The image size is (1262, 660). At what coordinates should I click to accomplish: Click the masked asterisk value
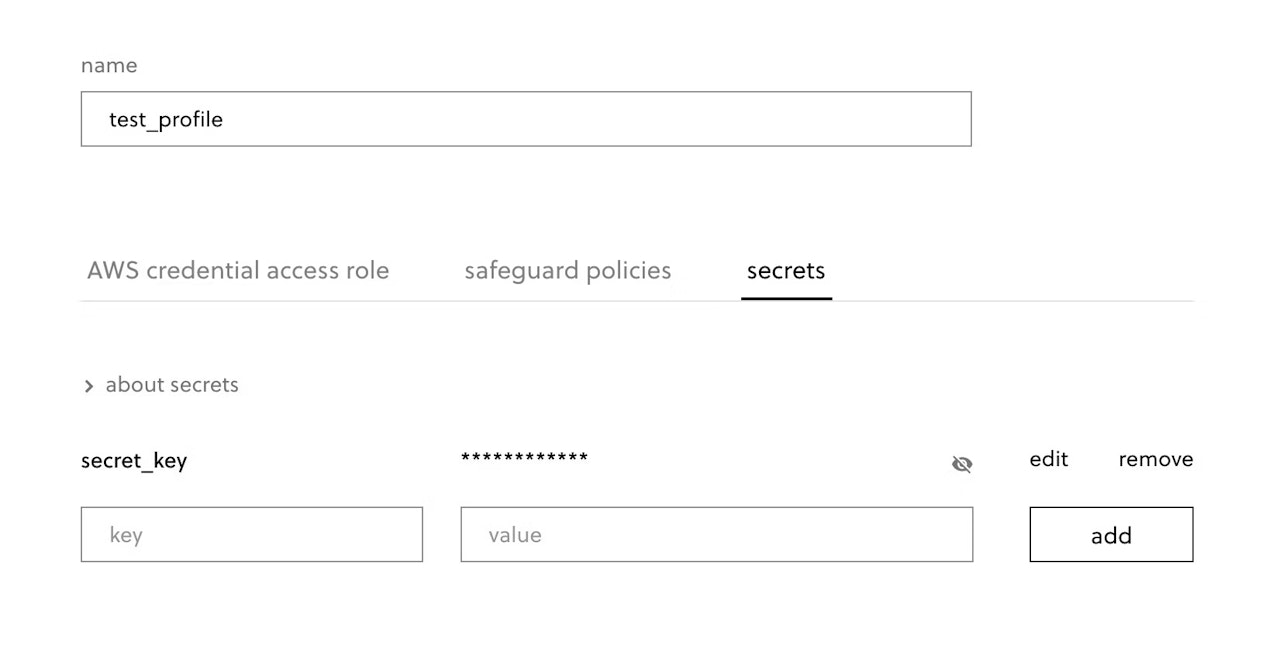point(524,459)
